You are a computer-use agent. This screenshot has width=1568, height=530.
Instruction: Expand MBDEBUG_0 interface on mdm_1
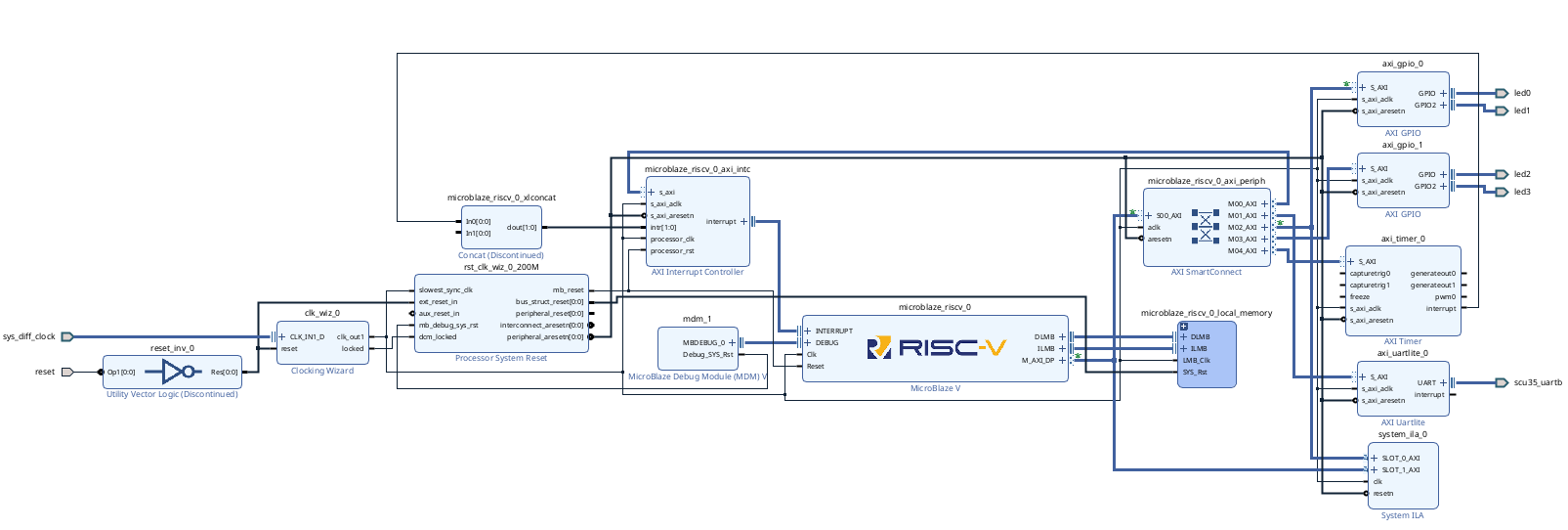(x=732, y=342)
